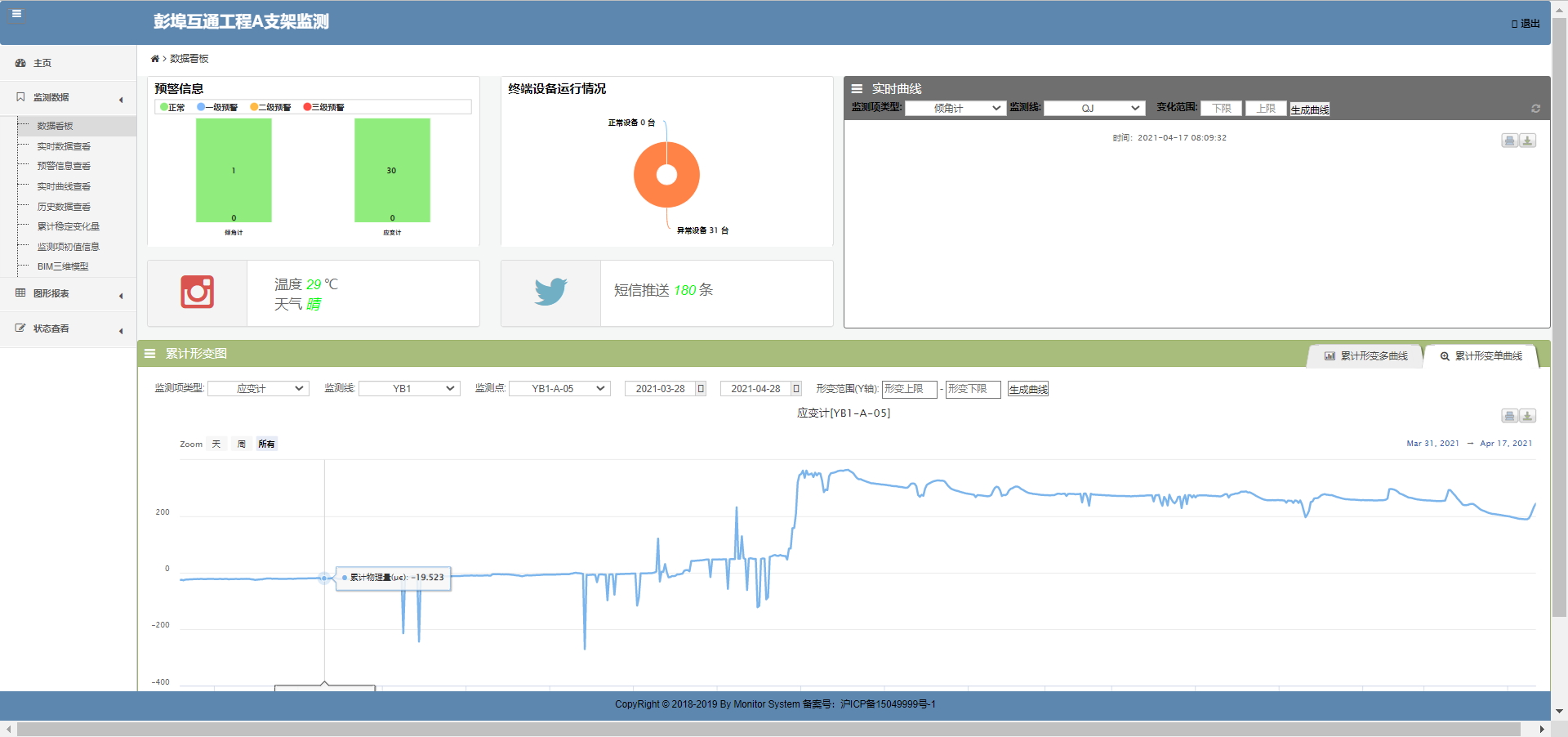Click the home icon in breadcrumb
This screenshot has width=1568, height=737.
pyautogui.click(x=155, y=59)
